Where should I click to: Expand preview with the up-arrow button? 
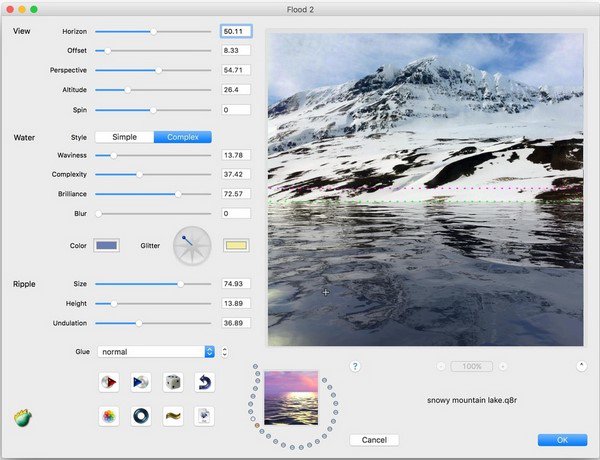point(581,367)
